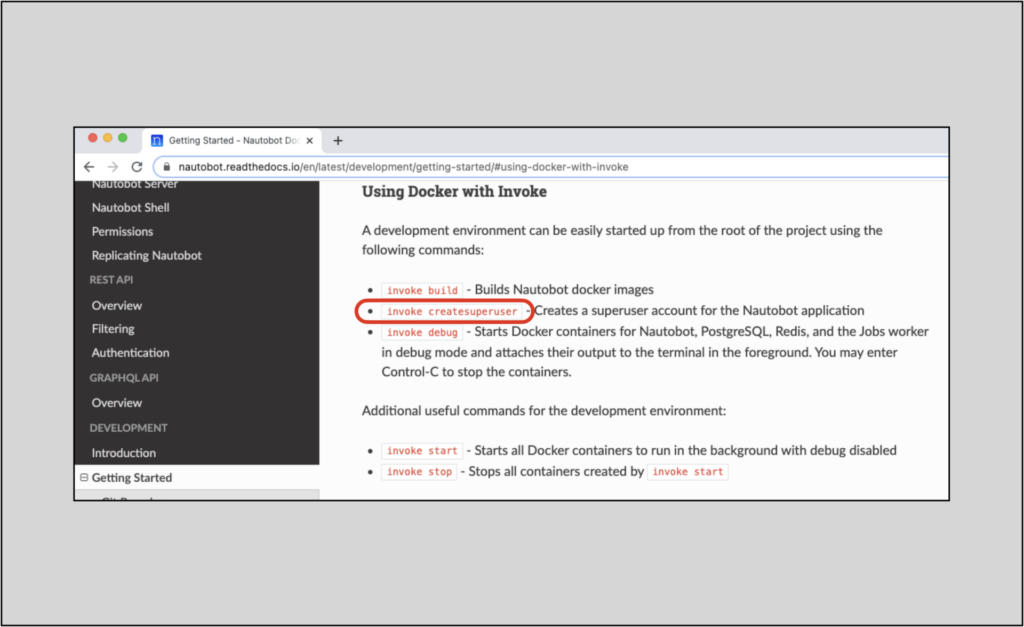Open Permissions page in sidebar
Viewport: 1024px width, 627px height.
point(122,232)
